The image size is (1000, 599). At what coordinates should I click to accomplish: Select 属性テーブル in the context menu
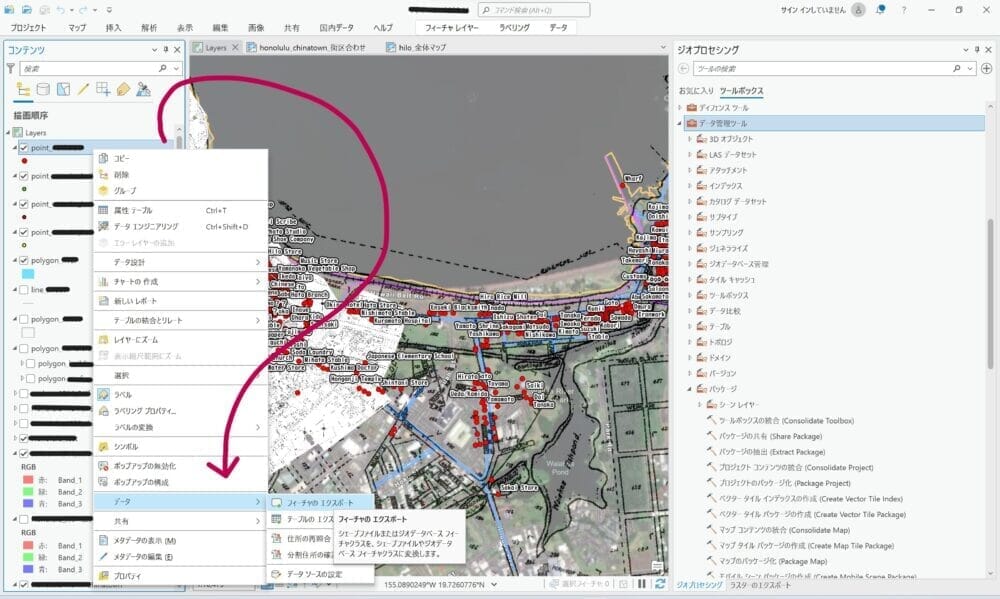pyautogui.click(x=180, y=210)
